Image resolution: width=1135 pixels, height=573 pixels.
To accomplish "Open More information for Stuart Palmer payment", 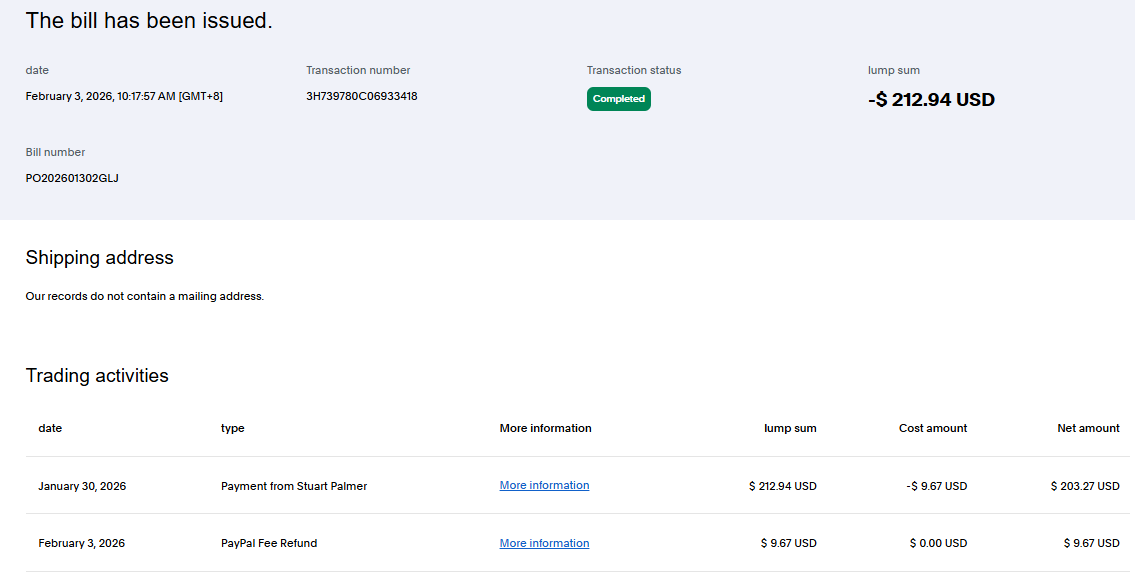I will pyautogui.click(x=544, y=486).
